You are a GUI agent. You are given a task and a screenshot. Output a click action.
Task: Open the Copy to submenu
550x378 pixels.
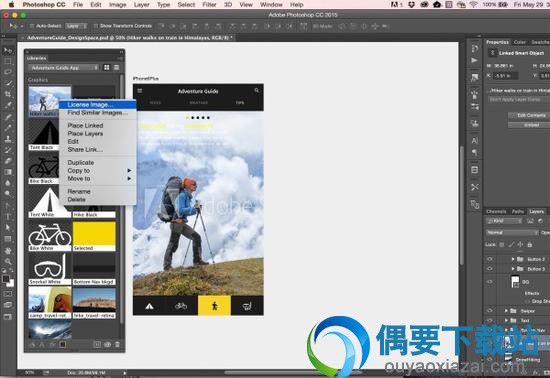[x=98, y=170]
